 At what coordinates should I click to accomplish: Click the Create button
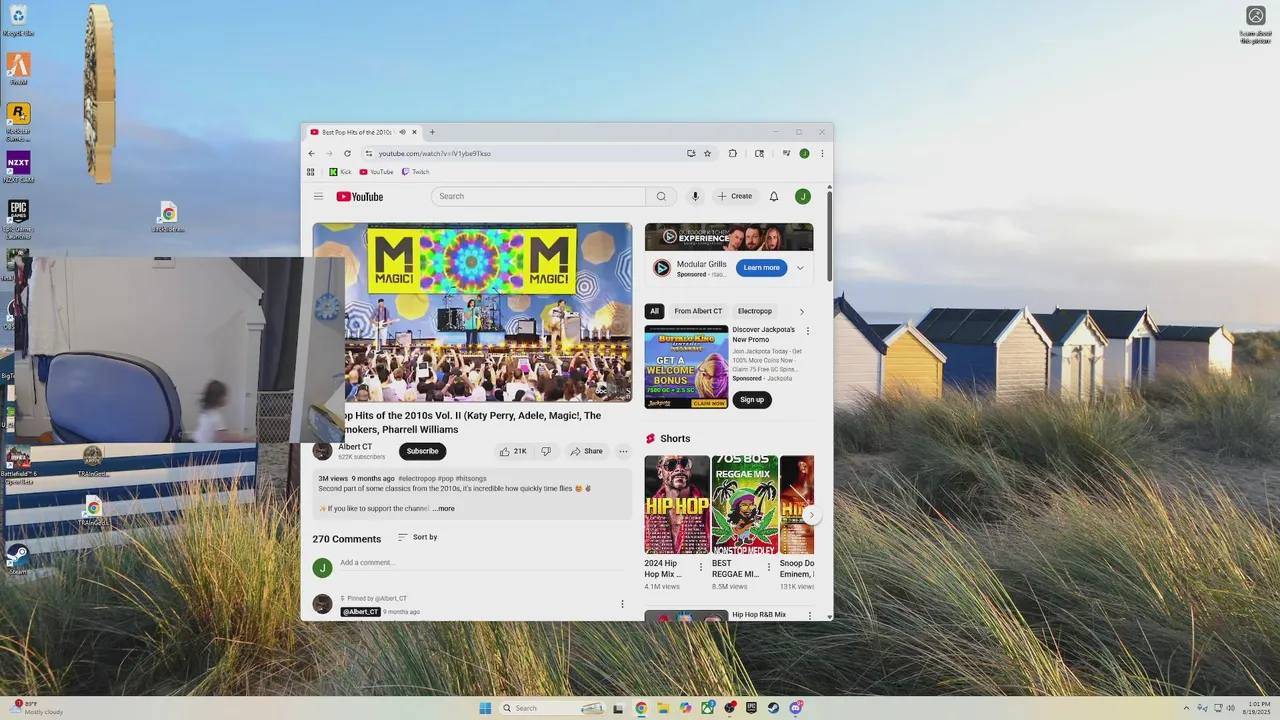[734, 197]
